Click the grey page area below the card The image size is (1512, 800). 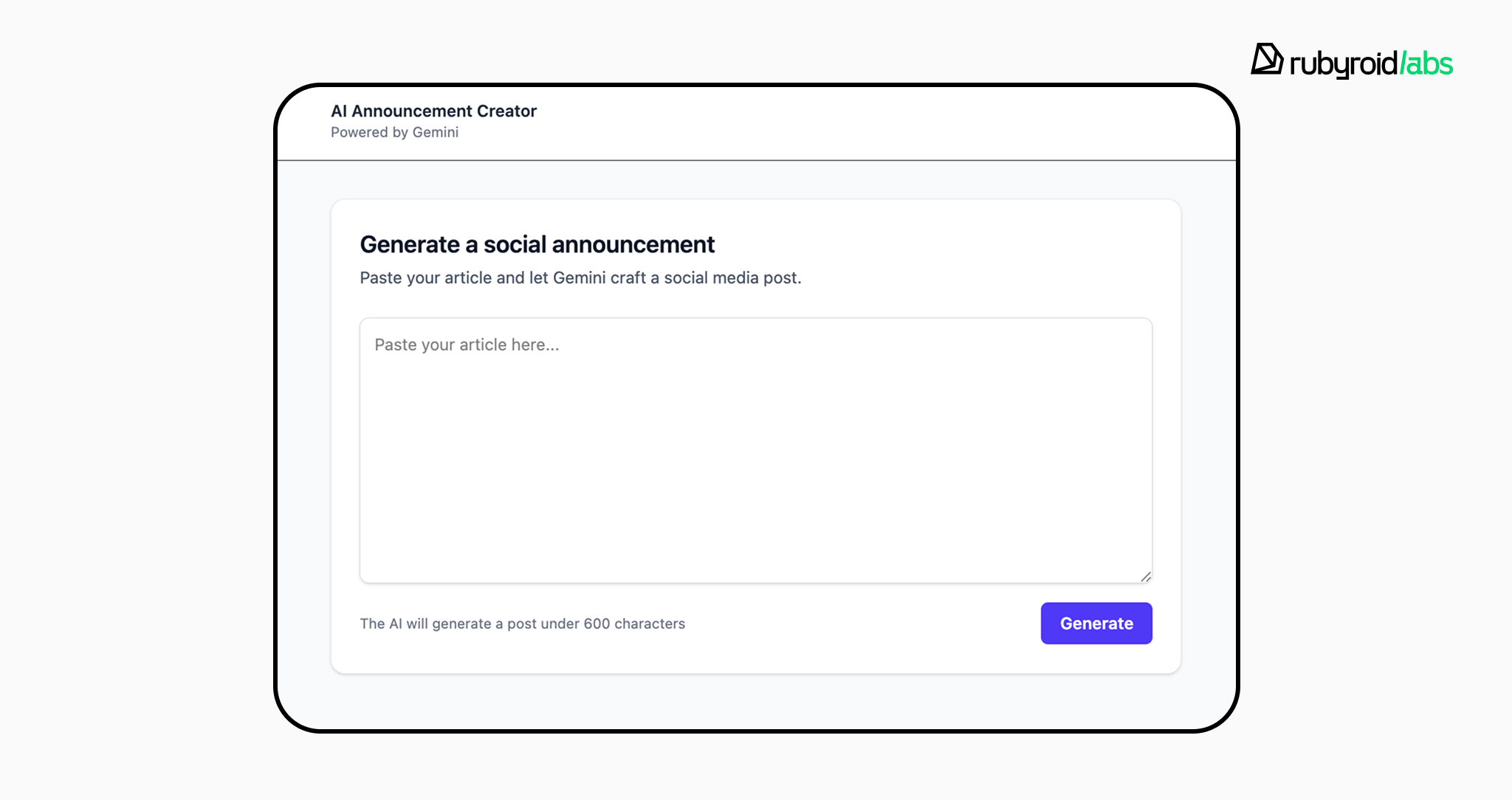(x=755, y=701)
